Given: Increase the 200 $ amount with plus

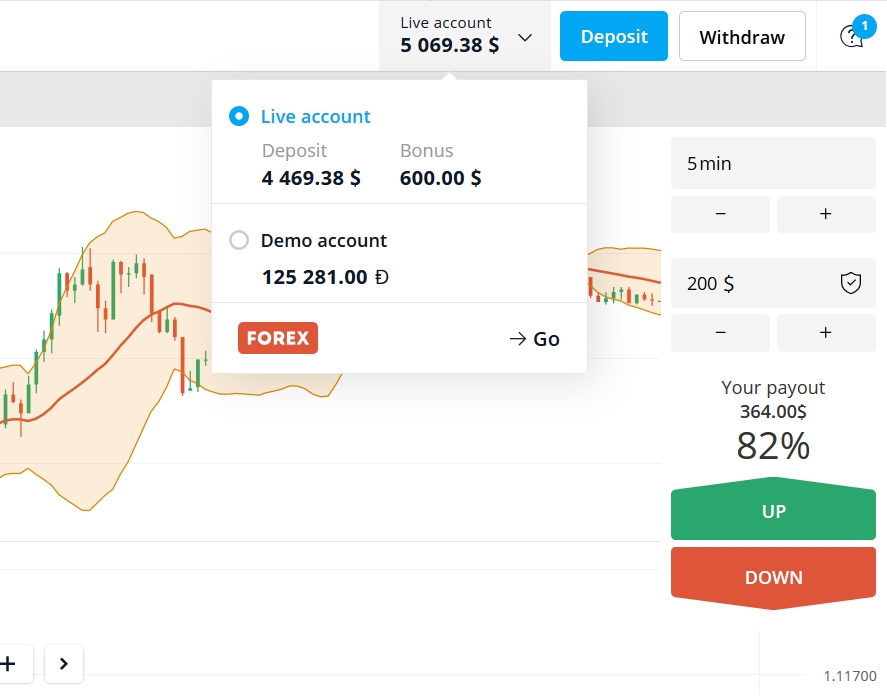Looking at the screenshot, I should point(825,333).
